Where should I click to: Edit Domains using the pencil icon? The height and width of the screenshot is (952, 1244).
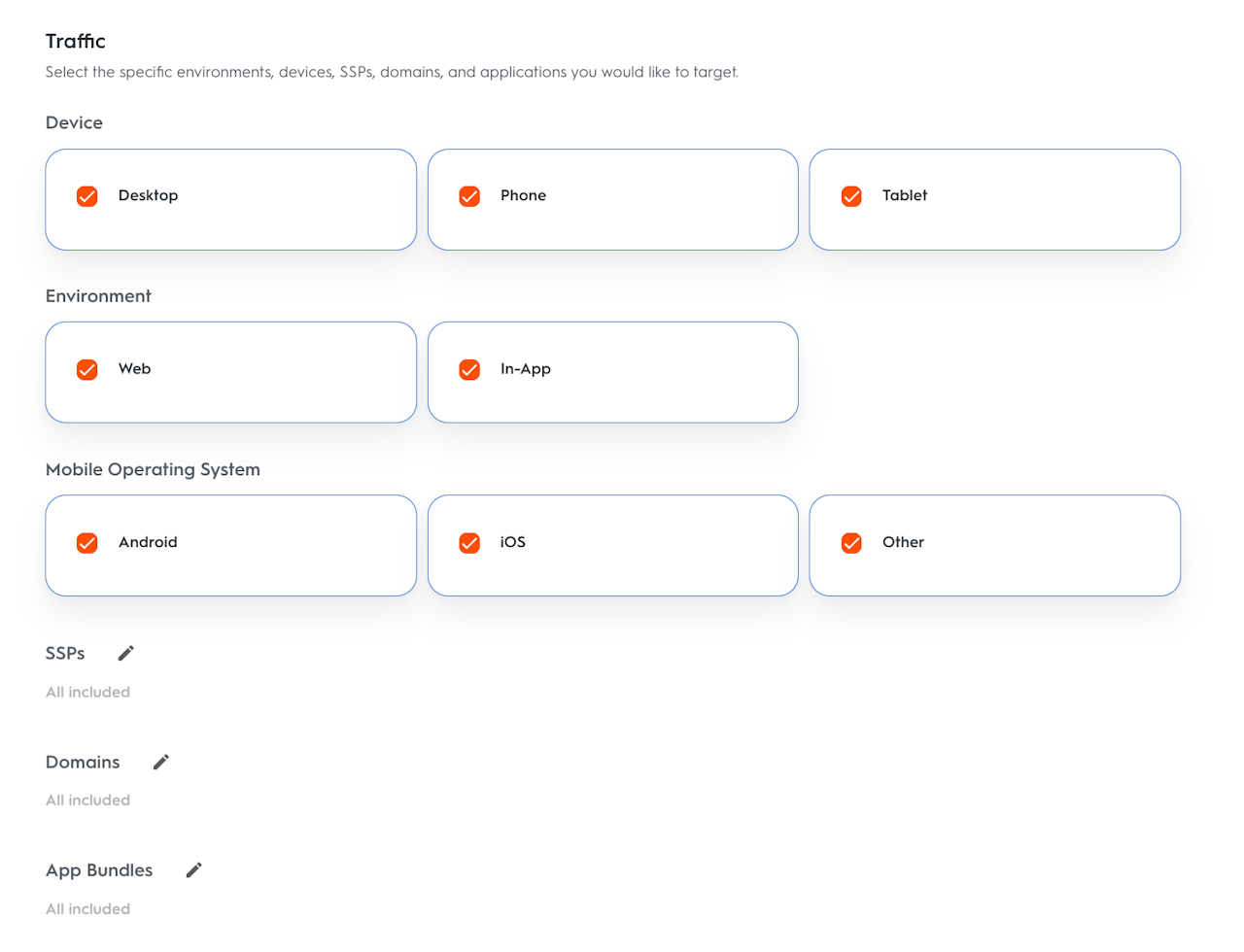pyautogui.click(x=161, y=763)
